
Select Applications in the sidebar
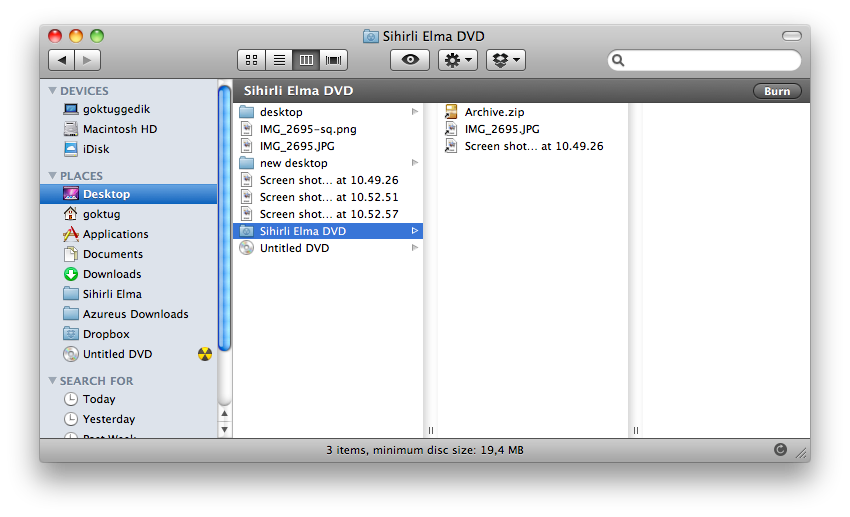pos(115,234)
